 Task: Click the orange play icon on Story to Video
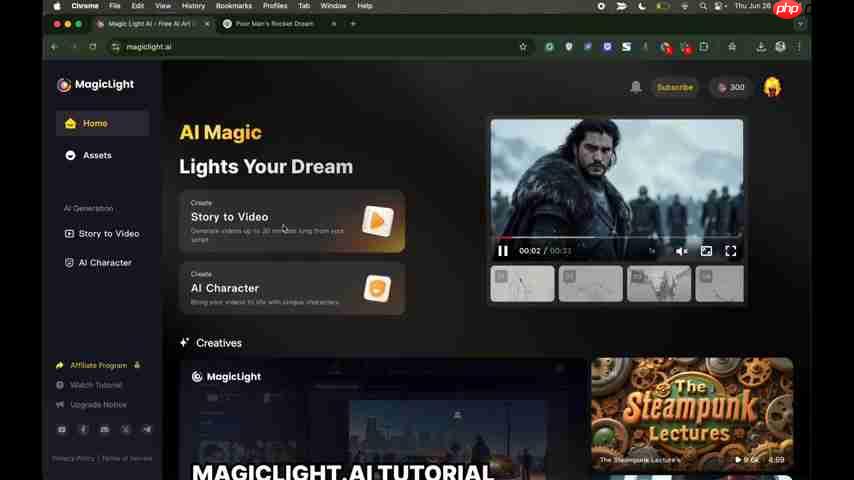377,221
